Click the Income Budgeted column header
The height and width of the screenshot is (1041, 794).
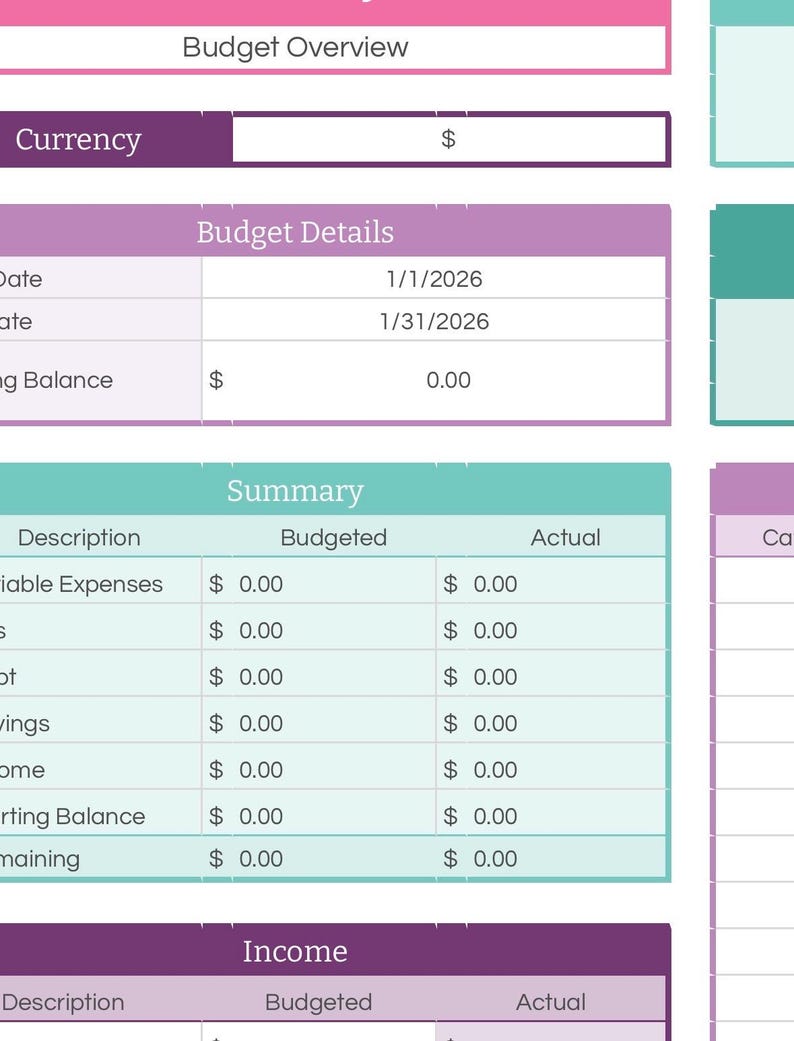tap(319, 1002)
